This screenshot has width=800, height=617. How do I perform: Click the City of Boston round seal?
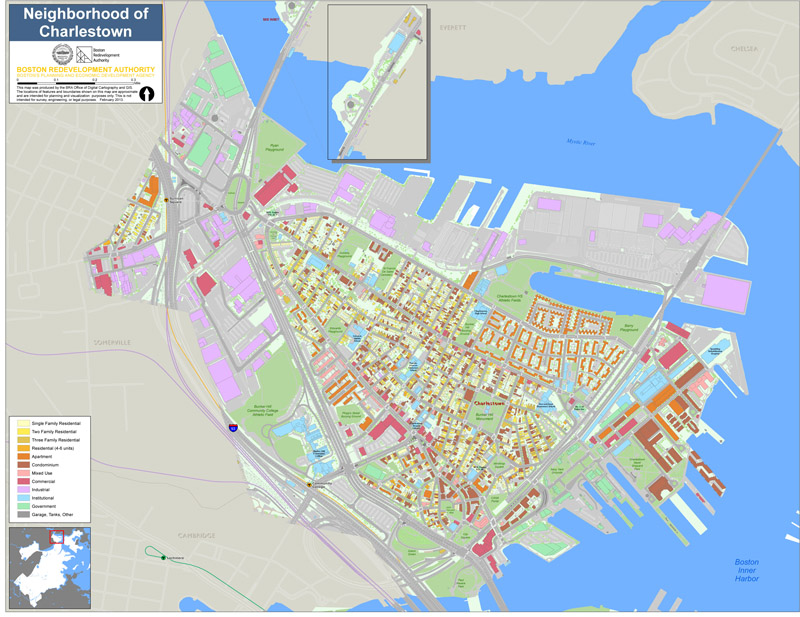tap(62, 54)
